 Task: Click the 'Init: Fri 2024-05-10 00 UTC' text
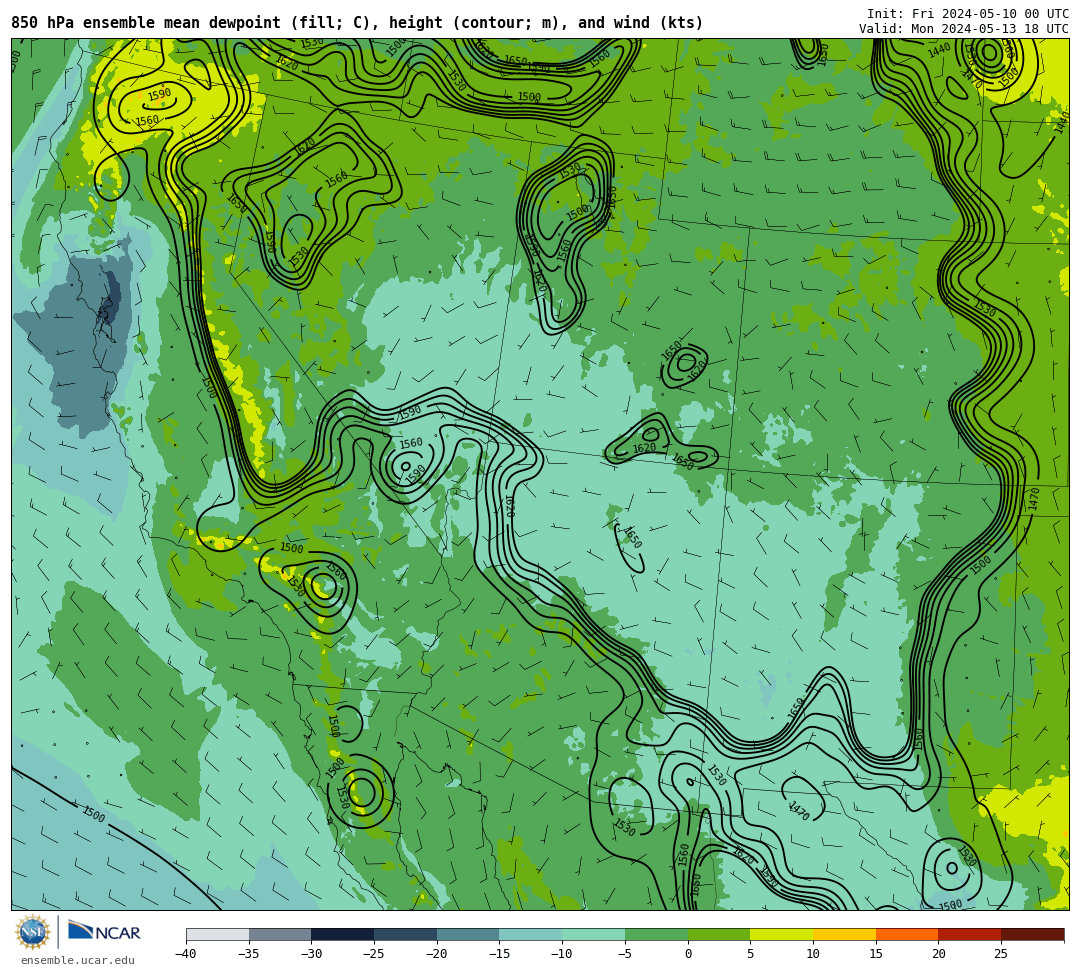click(968, 14)
